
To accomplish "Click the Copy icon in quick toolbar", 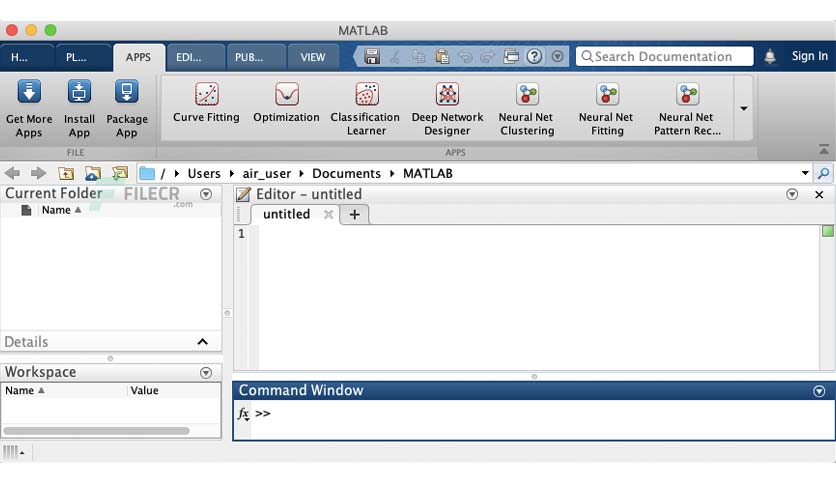I will click(x=419, y=56).
